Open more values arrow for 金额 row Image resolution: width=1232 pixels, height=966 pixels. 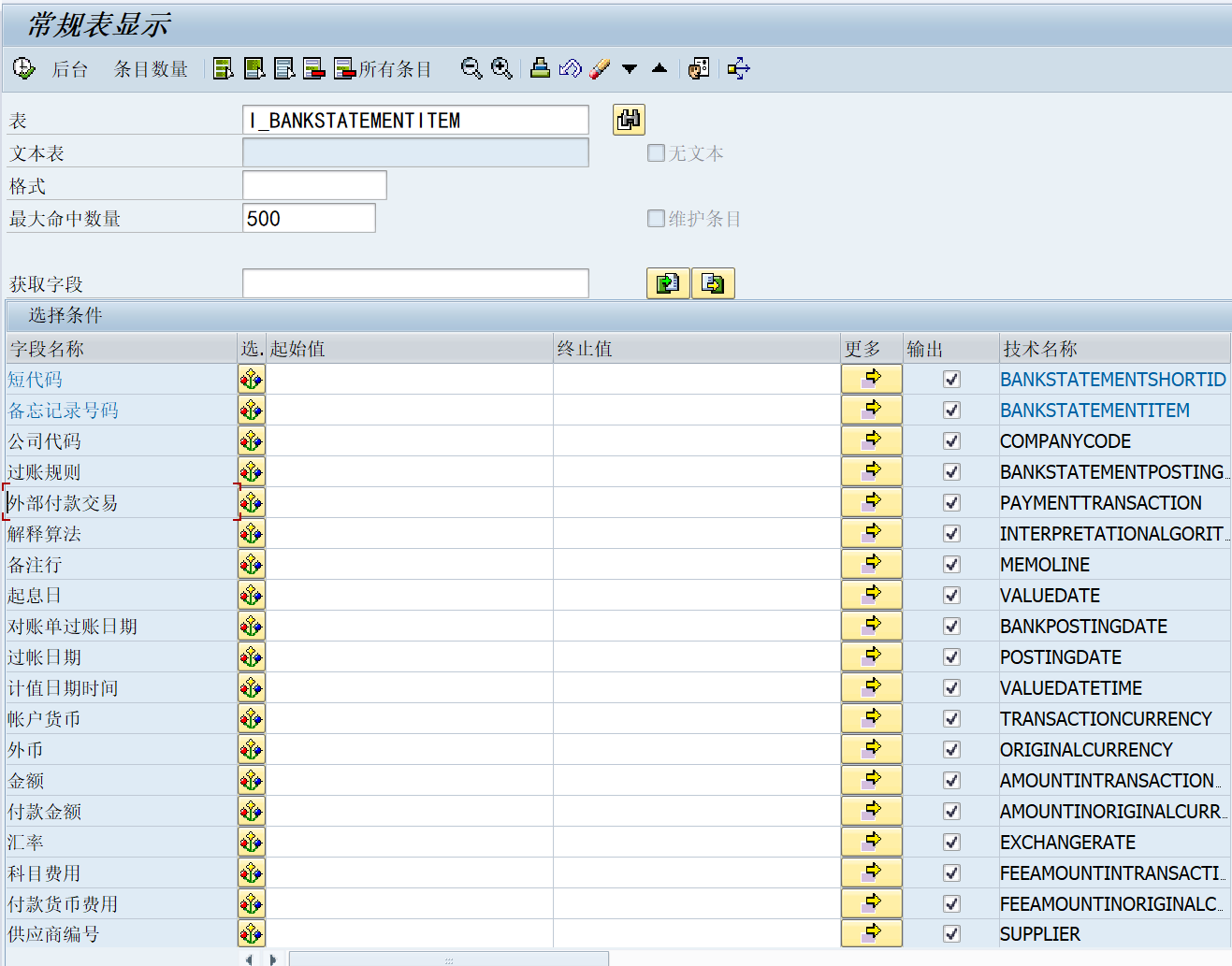pyautogui.click(x=872, y=780)
